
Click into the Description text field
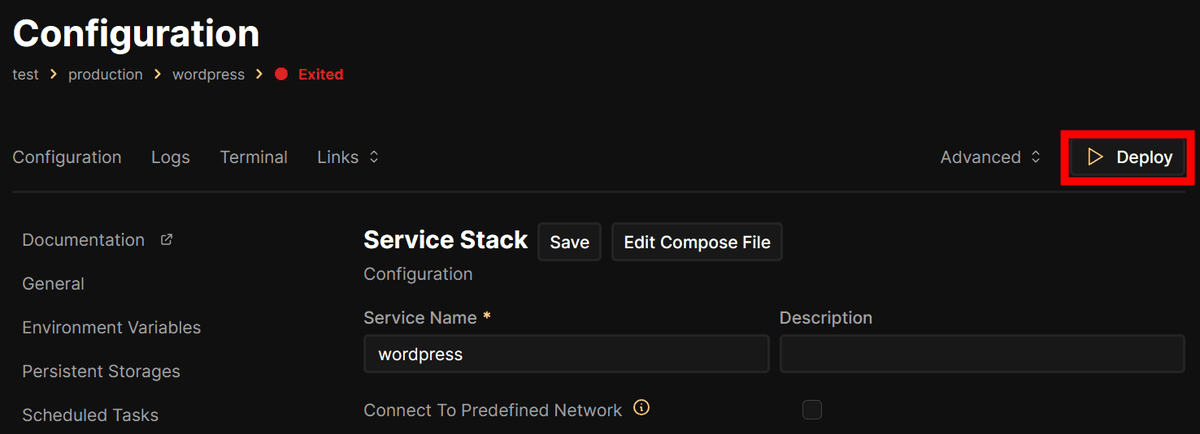[982, 354]
